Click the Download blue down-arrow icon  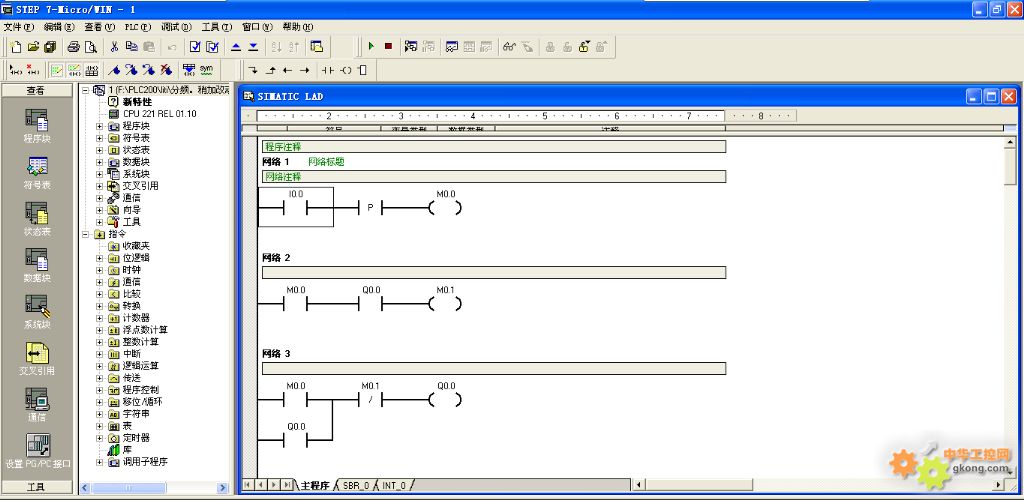click(x=253, y=47)
